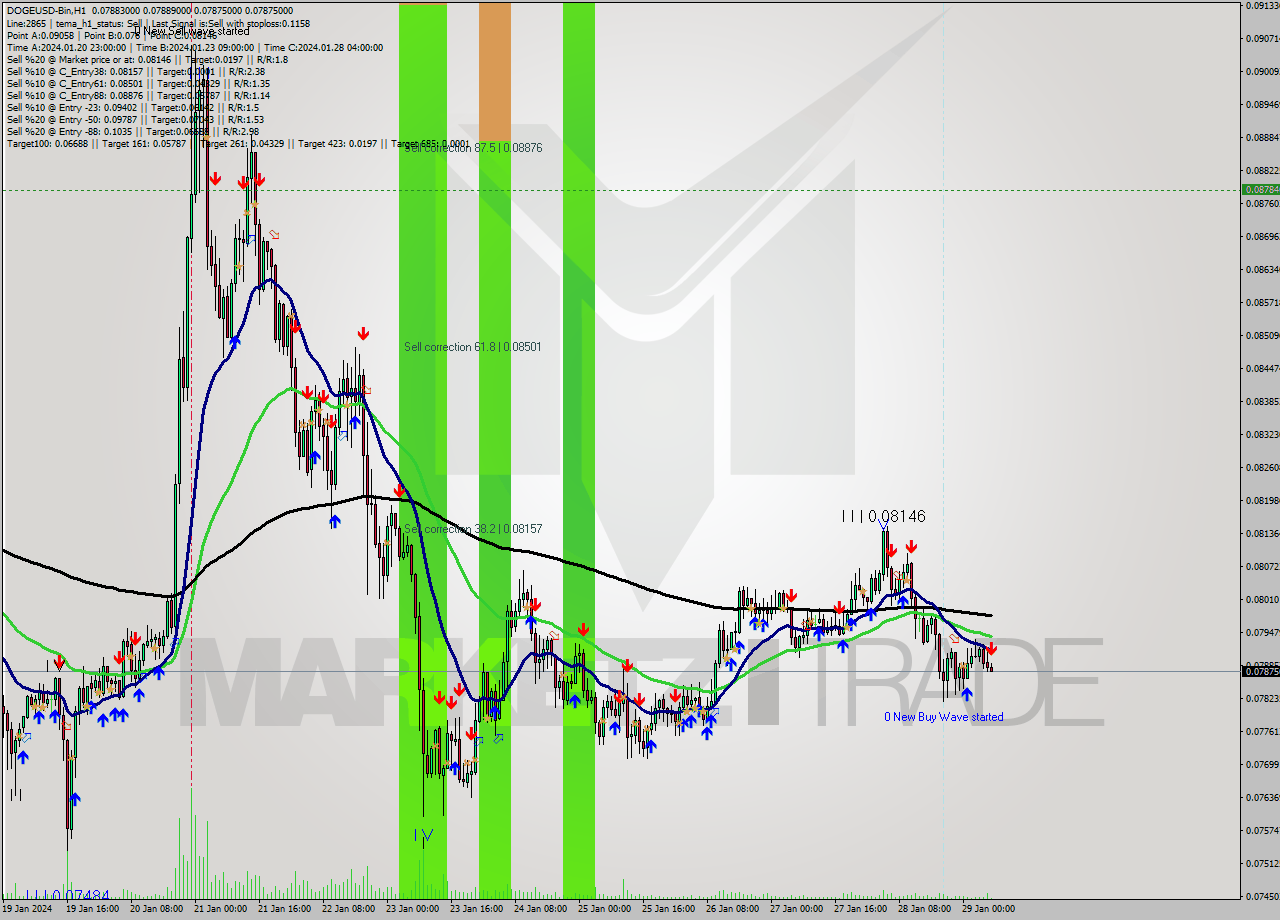Select the '27 Jan 16:00' time axis label

(861, 910)
